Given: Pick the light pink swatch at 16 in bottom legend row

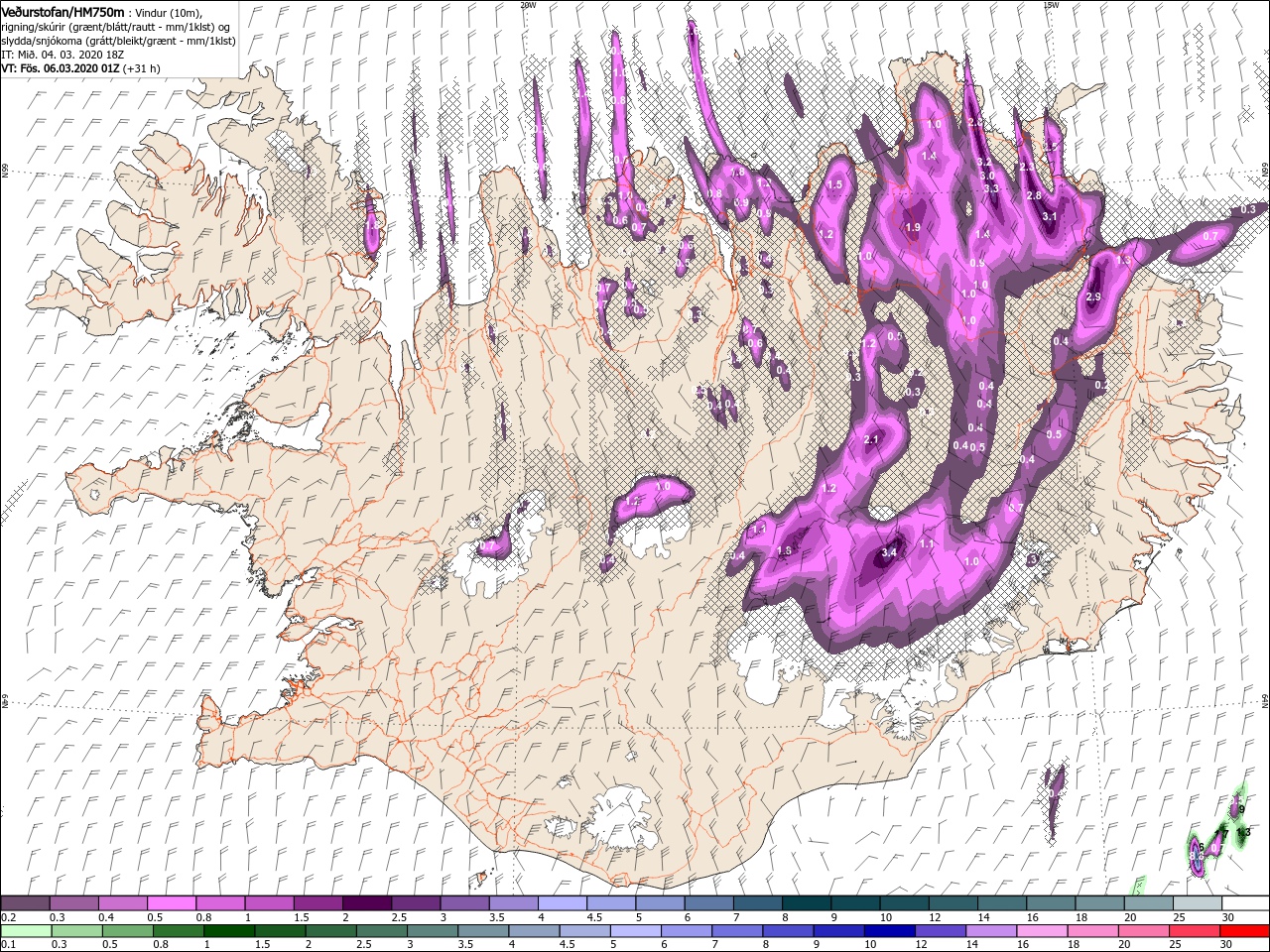Looking at the screenshot, I should pos(1042,931).
